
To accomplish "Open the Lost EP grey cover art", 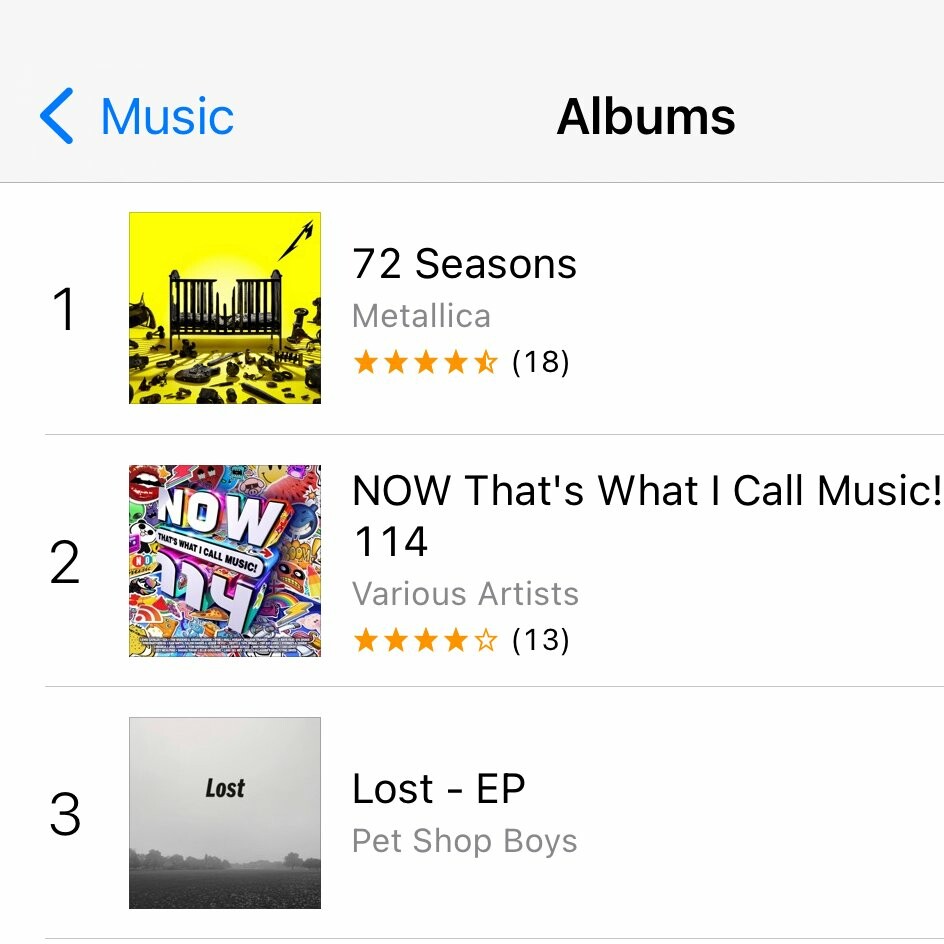I will (x=225, y=812).
